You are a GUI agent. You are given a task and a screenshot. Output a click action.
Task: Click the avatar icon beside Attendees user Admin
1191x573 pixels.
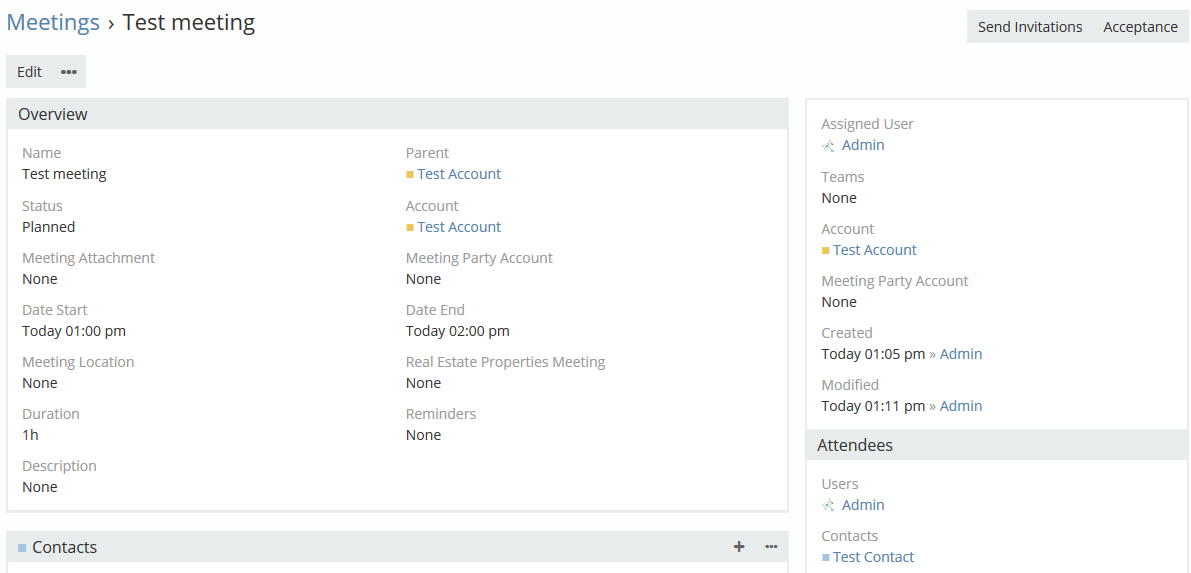828,506
